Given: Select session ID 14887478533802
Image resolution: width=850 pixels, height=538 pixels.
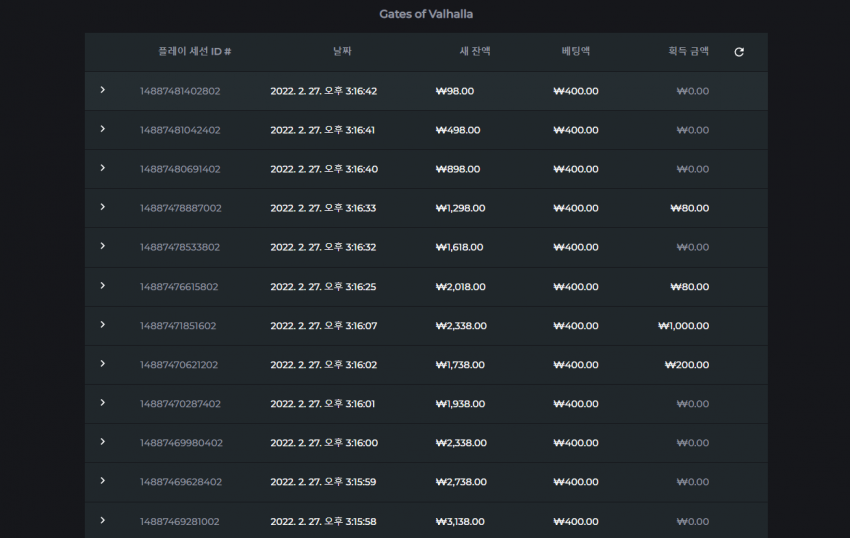Looking at the screenshot, I should [180, 247].
